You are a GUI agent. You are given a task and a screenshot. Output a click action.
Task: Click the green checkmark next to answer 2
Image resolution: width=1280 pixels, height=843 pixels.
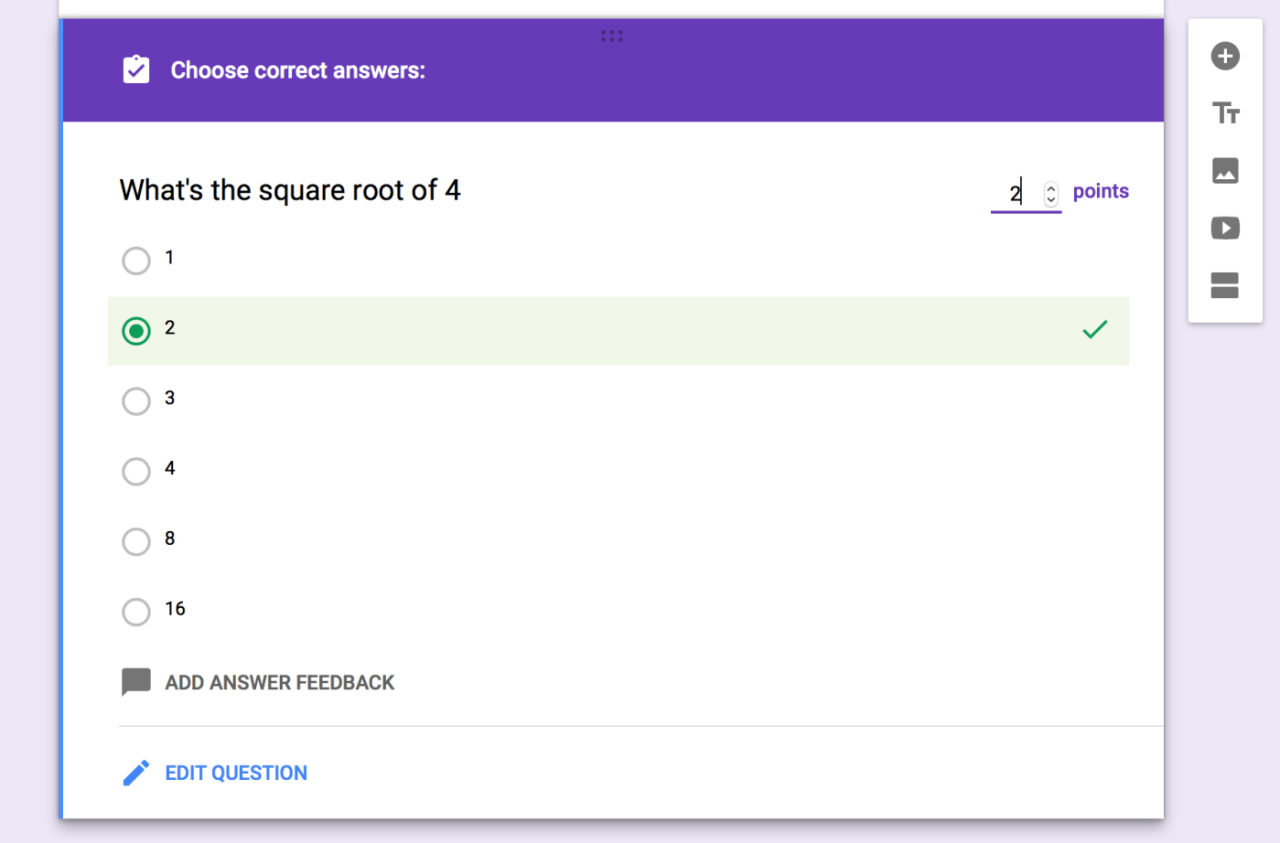pyautogui.click(x=1095, y=330)
